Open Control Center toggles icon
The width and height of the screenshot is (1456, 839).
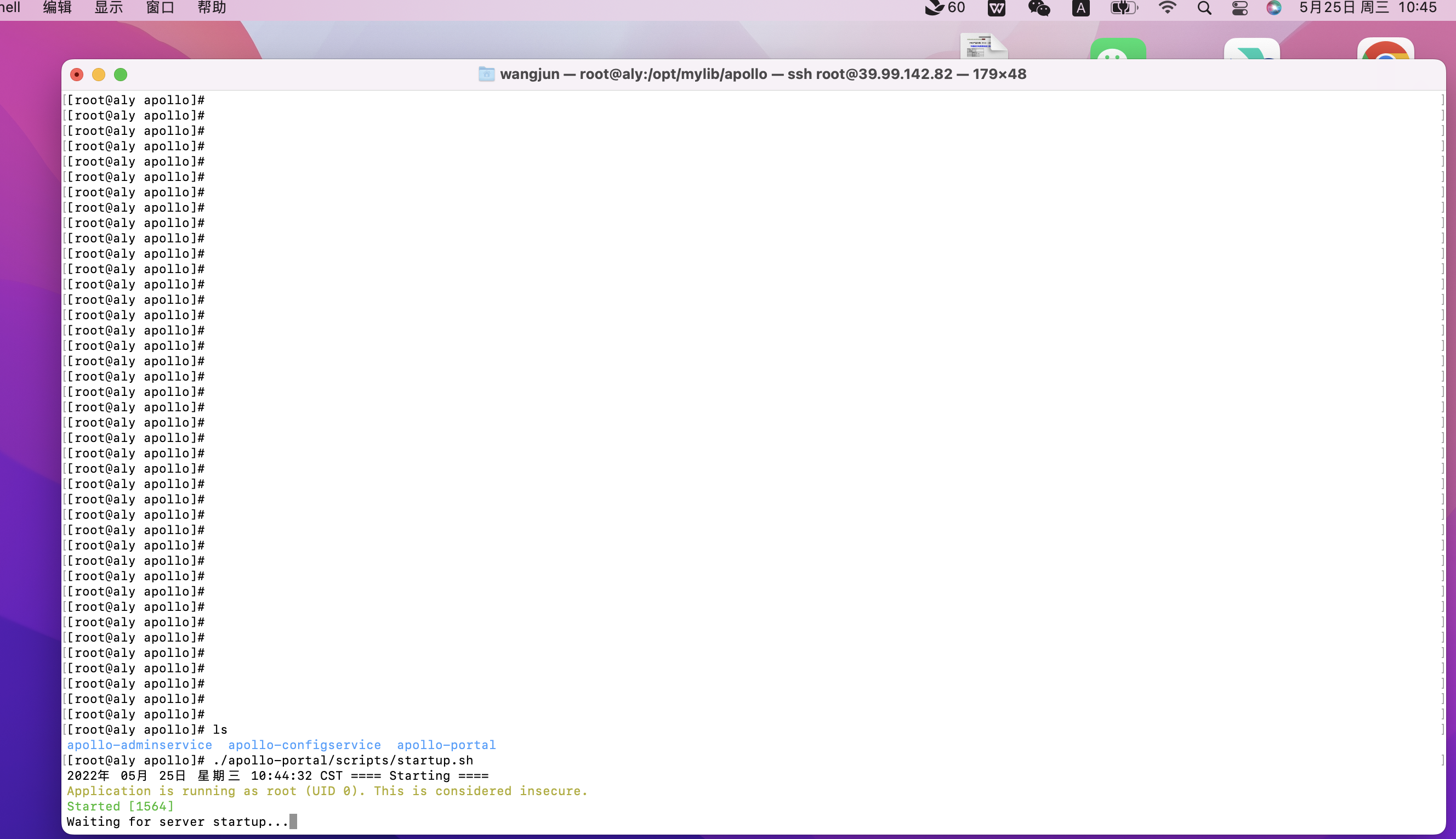[x=1239, y=8]
